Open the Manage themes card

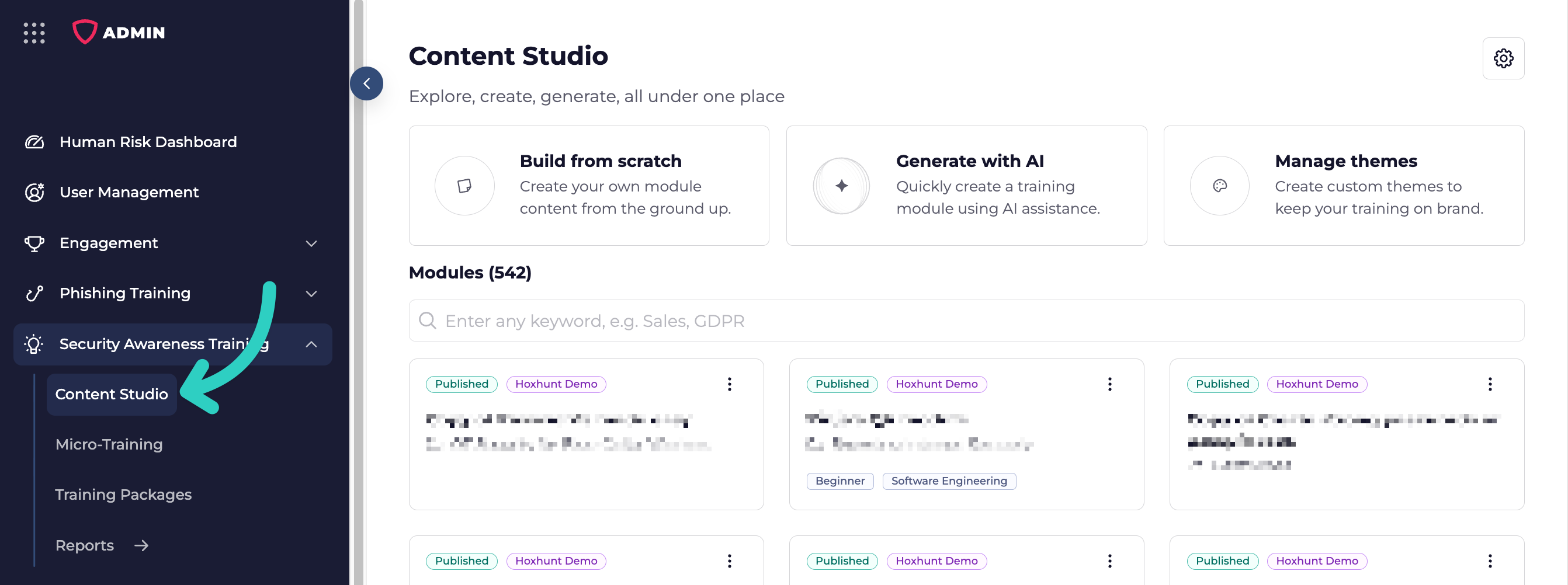(1344, 186)
